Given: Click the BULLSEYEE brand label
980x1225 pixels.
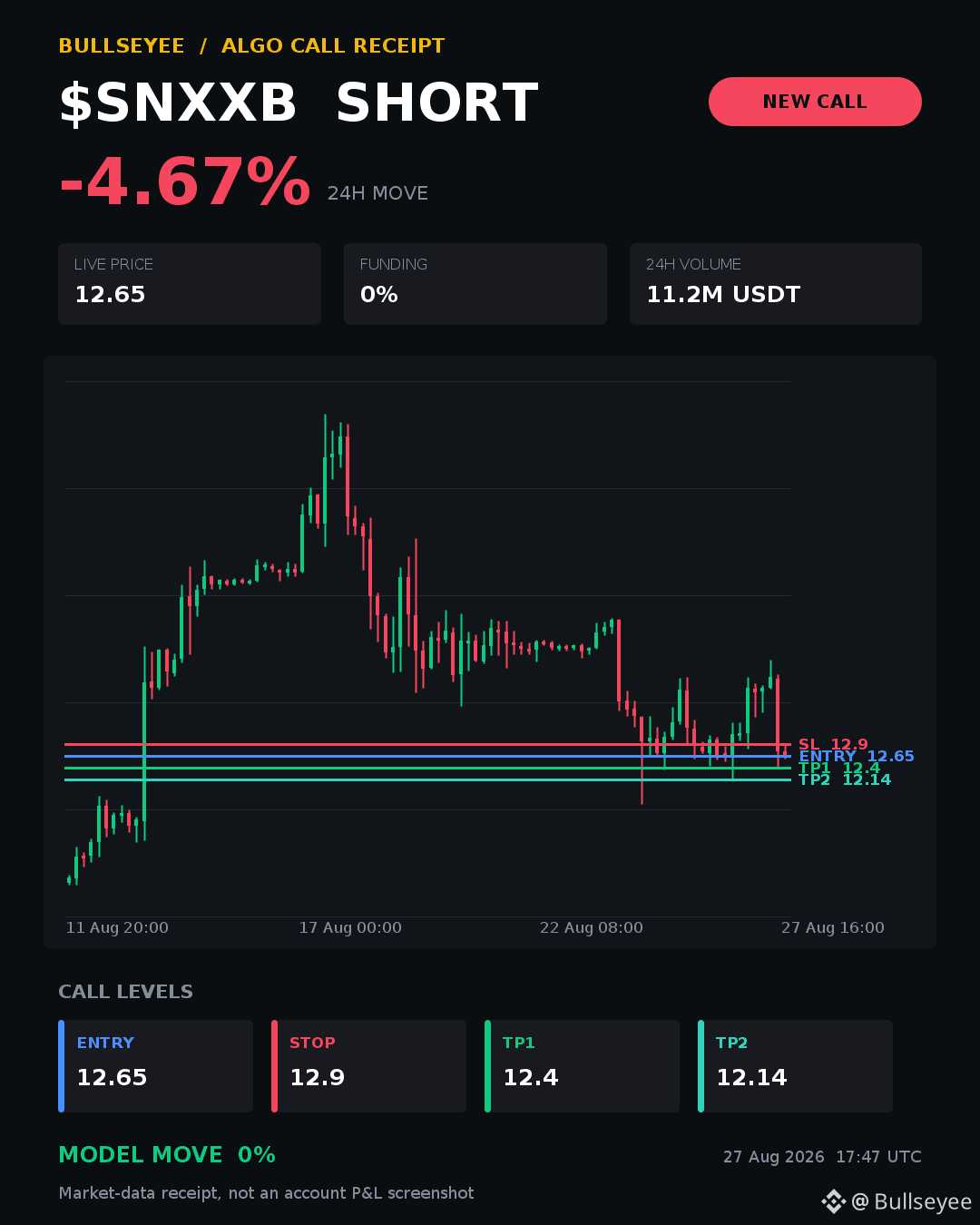Looking at the screenshot, I should [x=122, y=46].
